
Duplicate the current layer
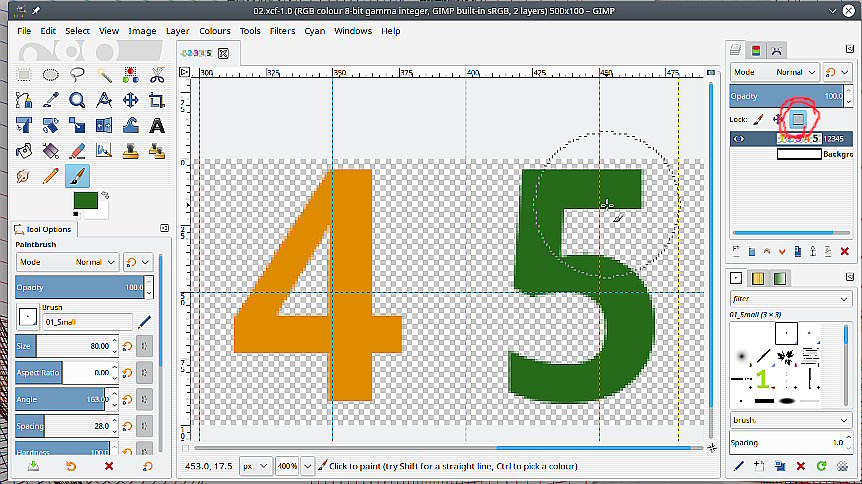point(798,251)
